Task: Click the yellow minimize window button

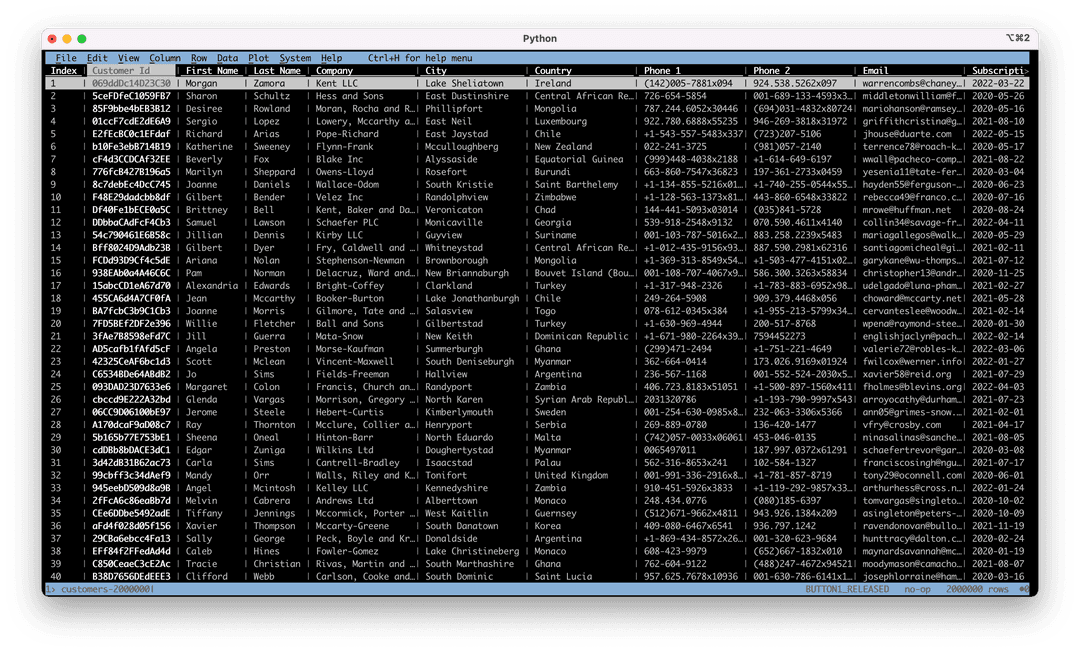Action: (67, 39)
